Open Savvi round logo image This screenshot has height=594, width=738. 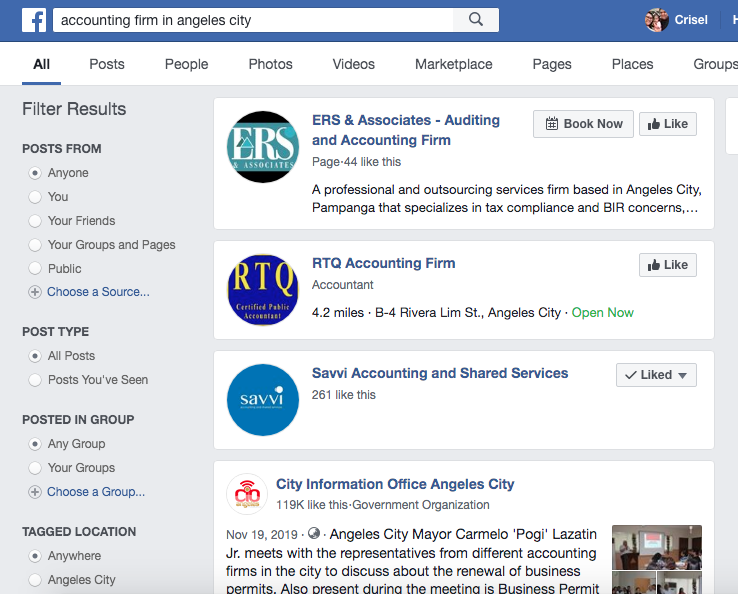click(263, 400)
